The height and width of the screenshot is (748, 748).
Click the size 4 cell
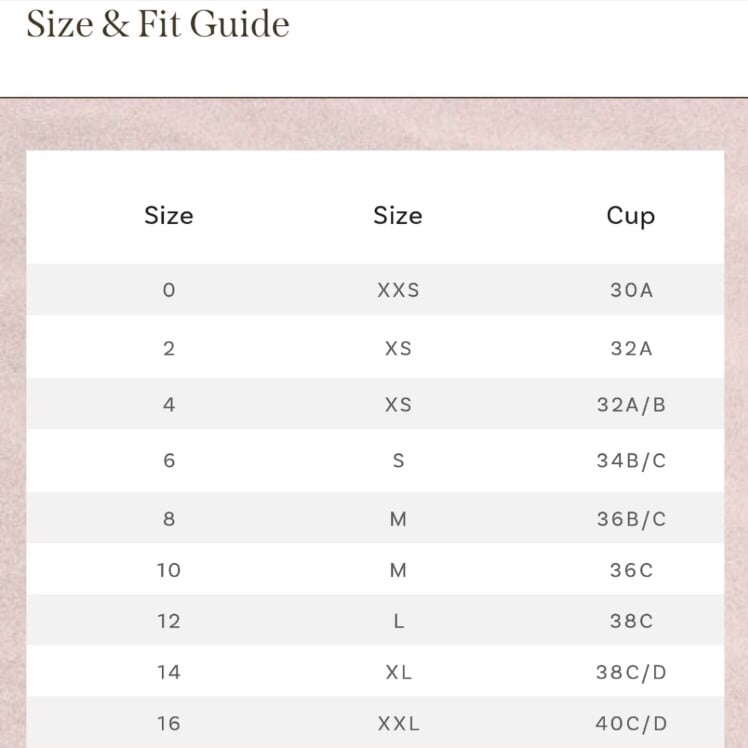coord(169,405)
